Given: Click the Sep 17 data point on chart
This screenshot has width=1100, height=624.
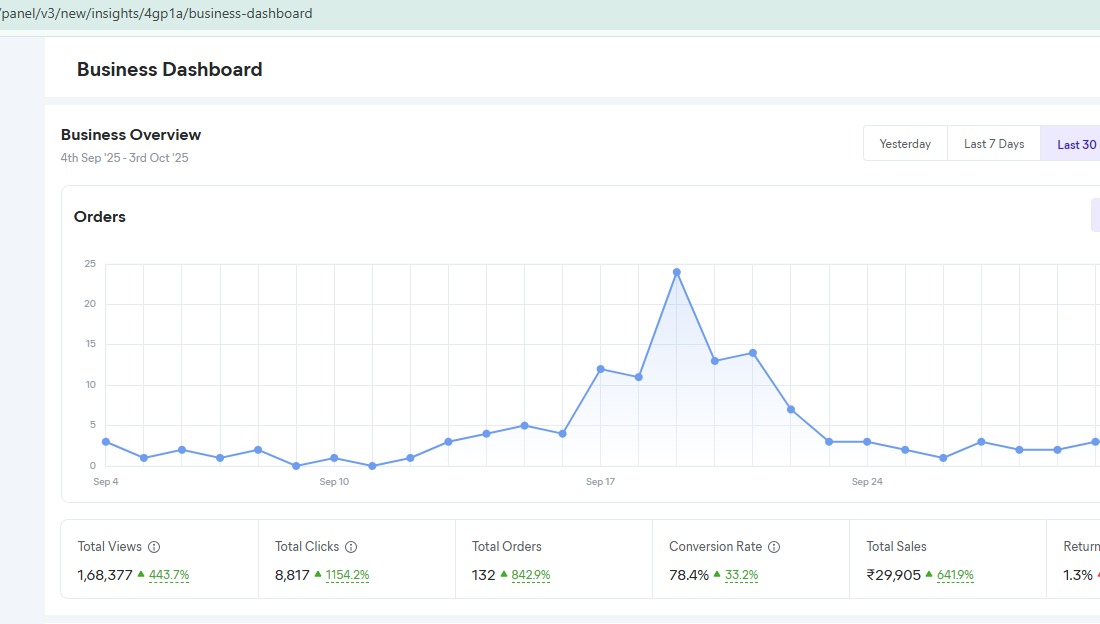Looking at the screenshot, I should (x=601, y=369).
